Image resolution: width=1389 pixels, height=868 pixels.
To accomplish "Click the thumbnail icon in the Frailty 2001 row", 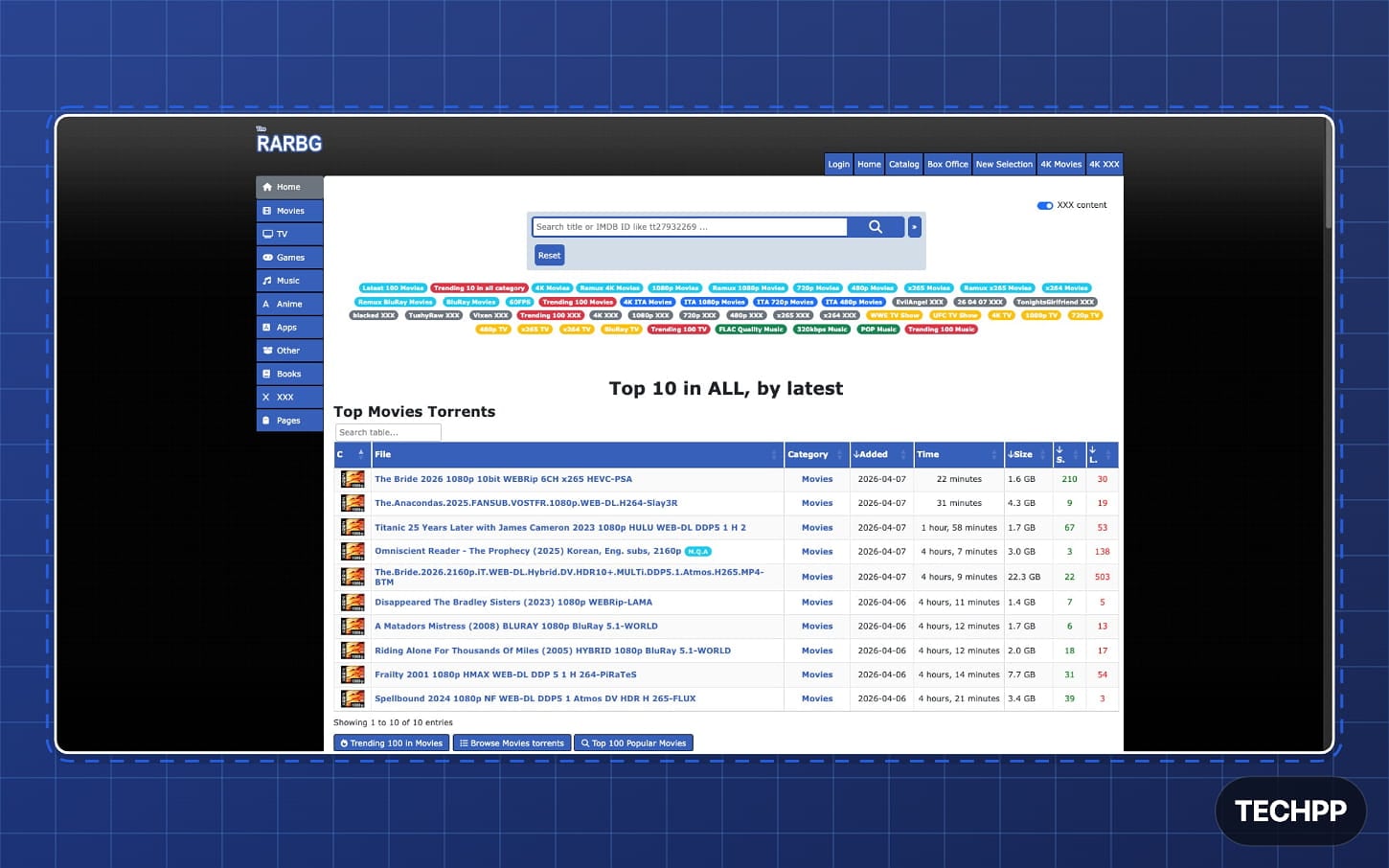I will coord(353,674).
